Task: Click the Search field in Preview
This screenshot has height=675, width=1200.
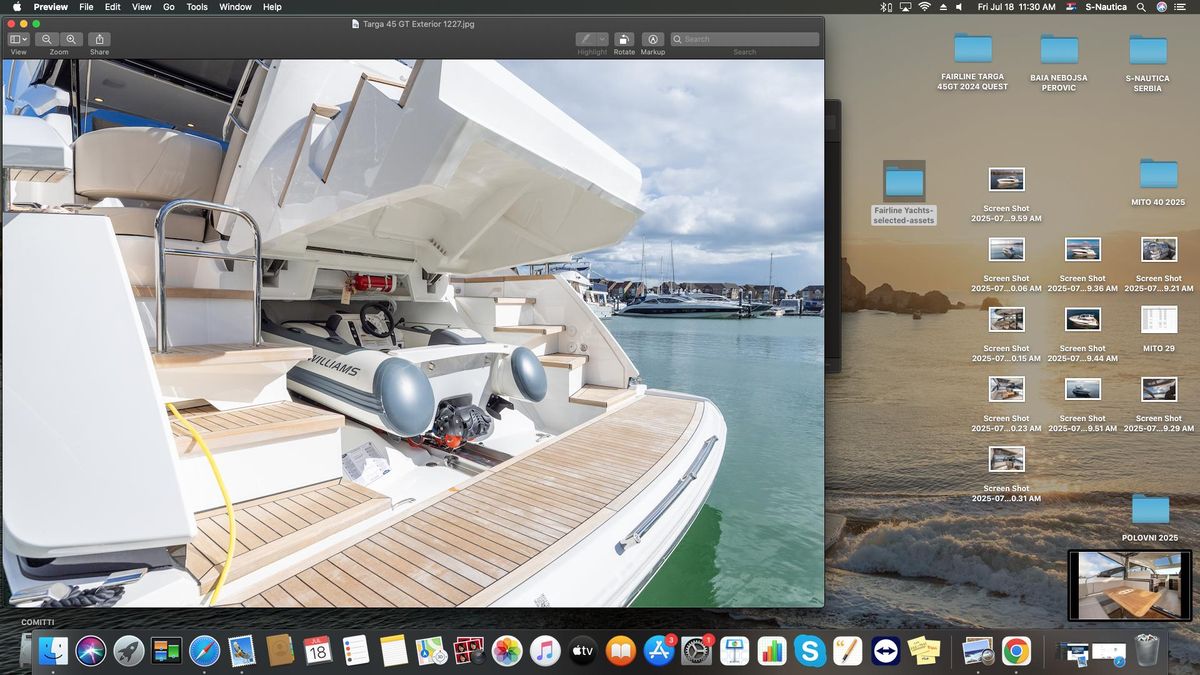Action: tap(744, 39)
